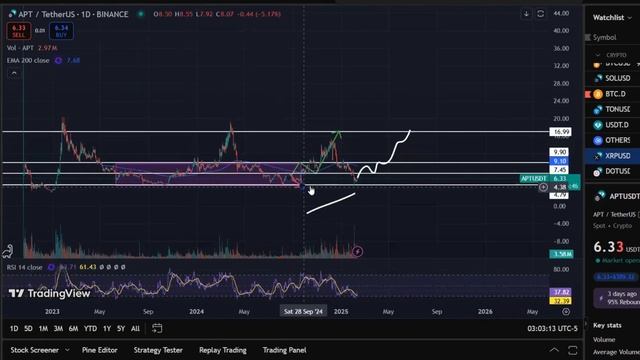Open the Strategy Tester tab
640x360 pixels.
(158, 350)
